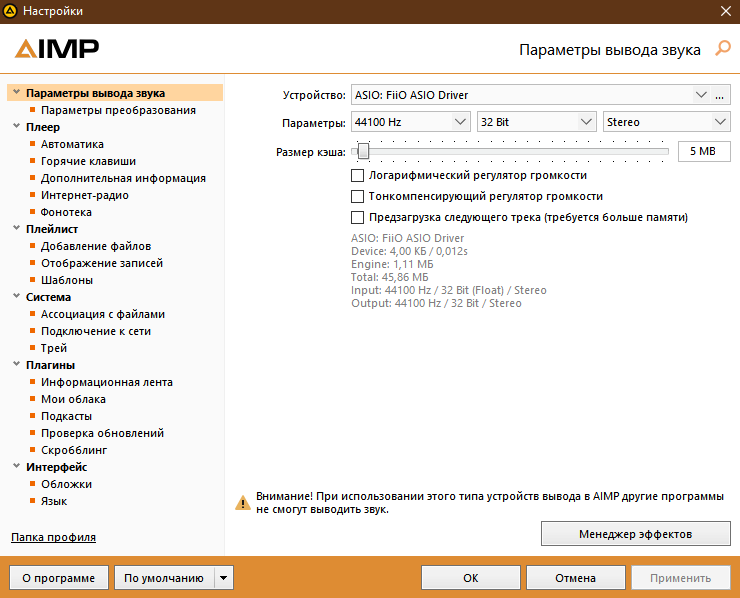Viewport: 740px width, 598px height.
Task: Close the Настройки settings window
Action: 725,11
